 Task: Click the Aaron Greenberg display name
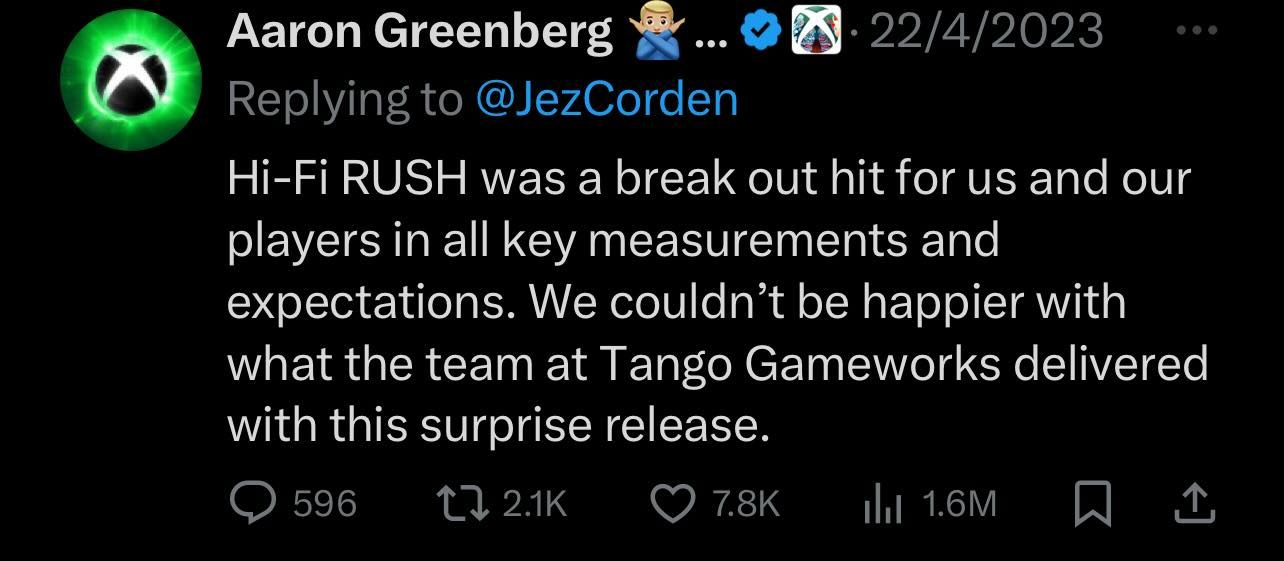[x=420, y=33]
